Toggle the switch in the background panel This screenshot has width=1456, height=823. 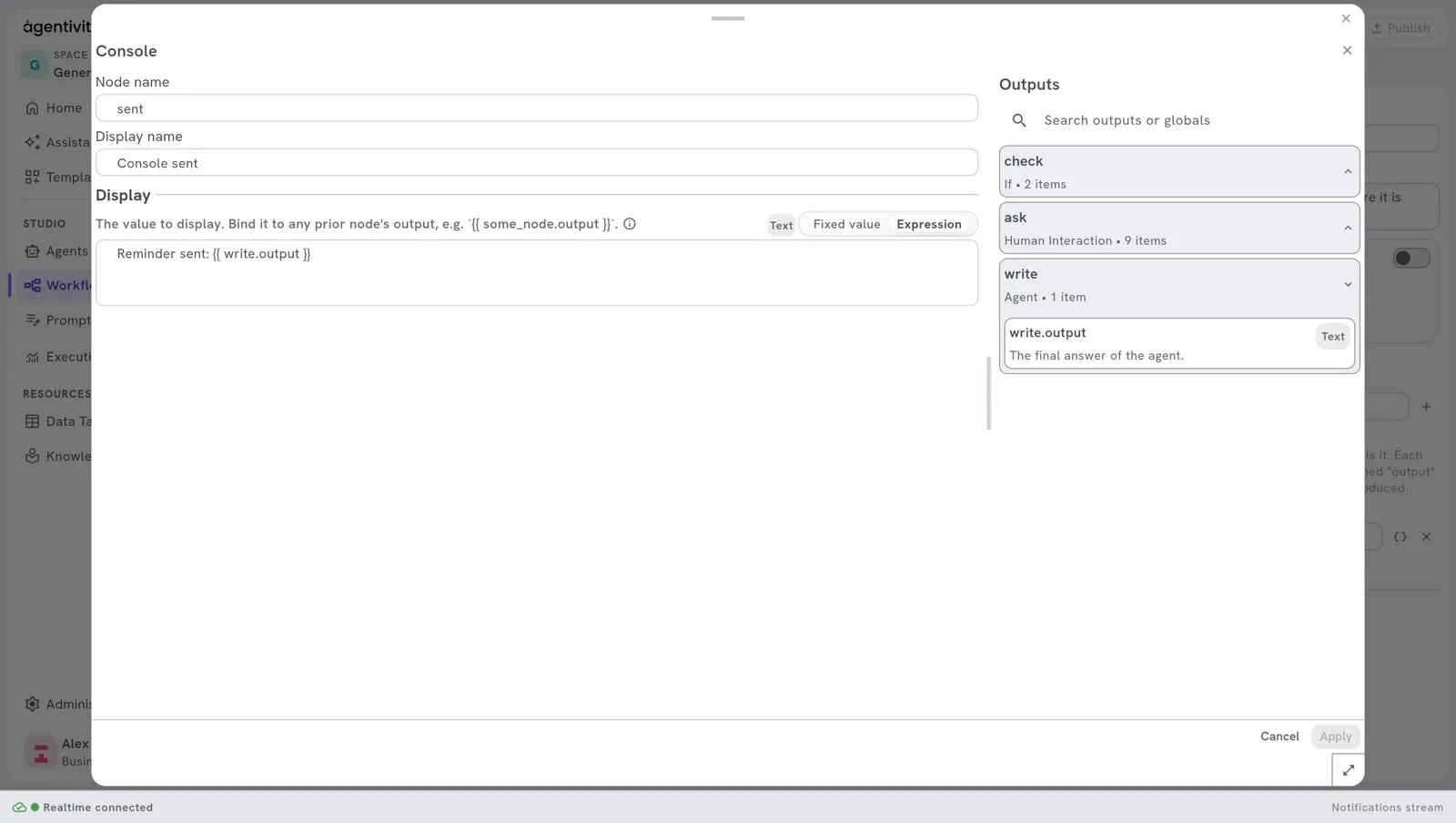pos(1411,259)
